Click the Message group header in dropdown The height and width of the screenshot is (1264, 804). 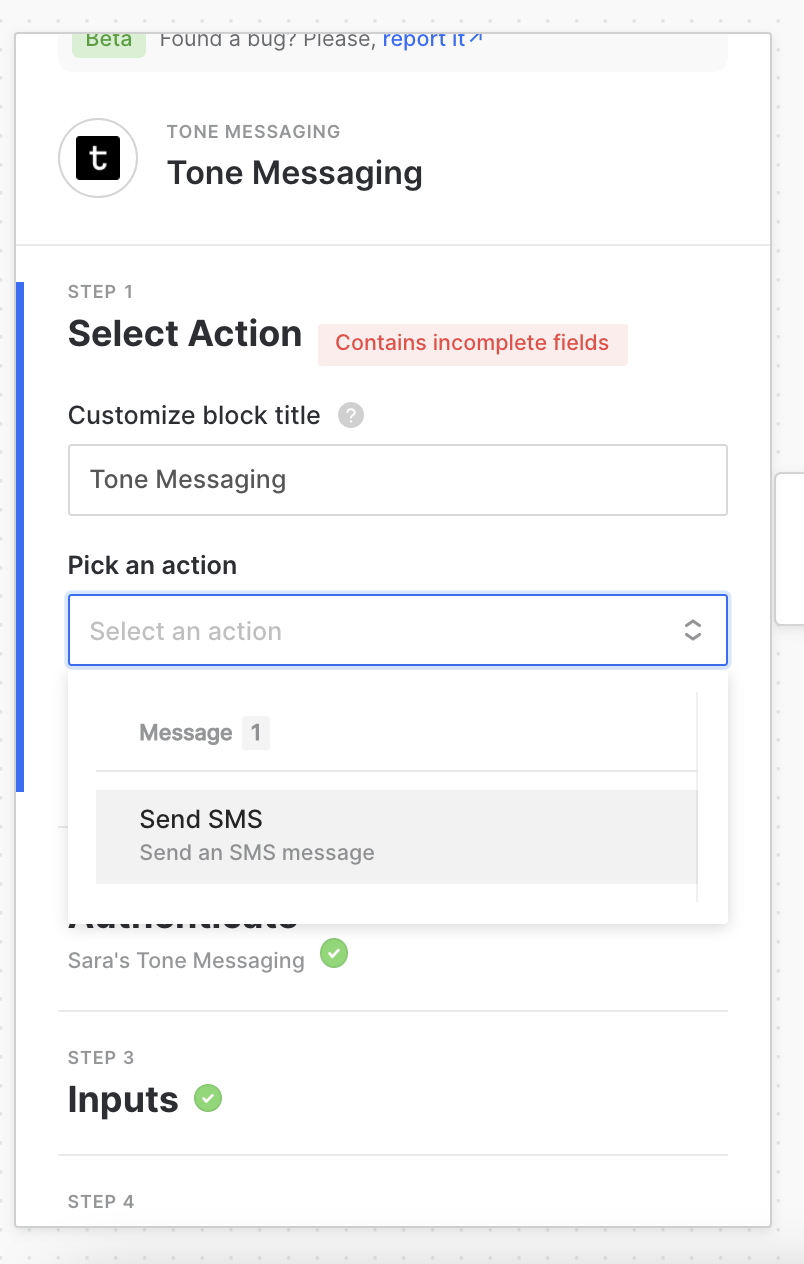pos(186,733)
